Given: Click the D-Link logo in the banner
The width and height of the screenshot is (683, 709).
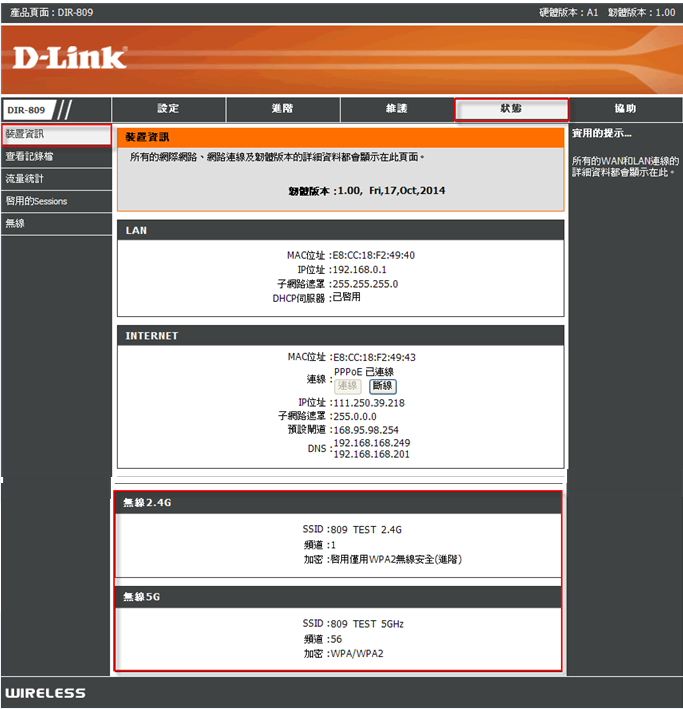Looking at the screenshot, I should click(x=70, y=57).
